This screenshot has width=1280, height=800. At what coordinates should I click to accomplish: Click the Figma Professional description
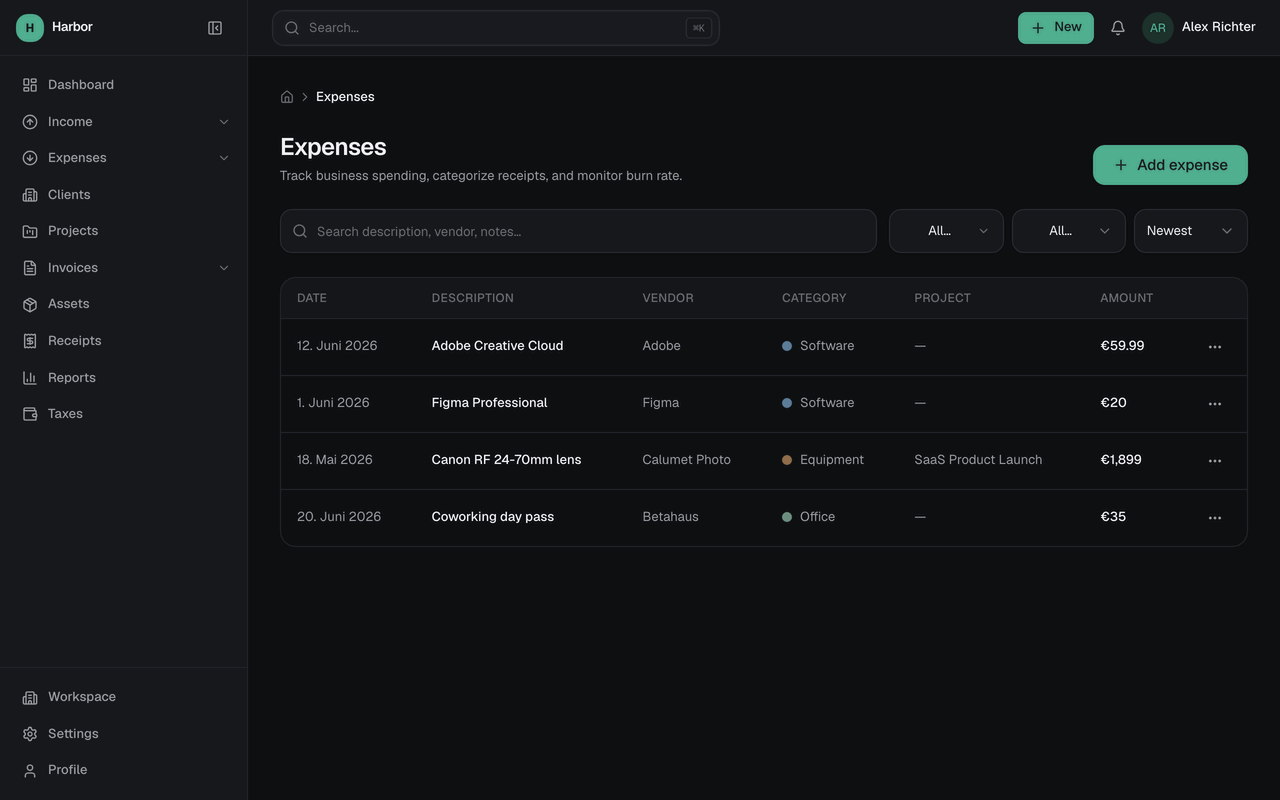pyautogui.click(x=489, y=403)
